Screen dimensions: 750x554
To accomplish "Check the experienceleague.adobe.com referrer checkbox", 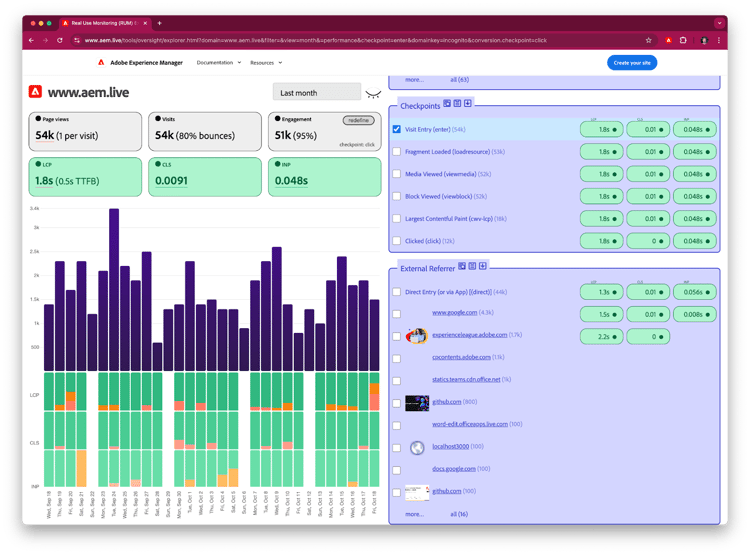I will 397,336.
